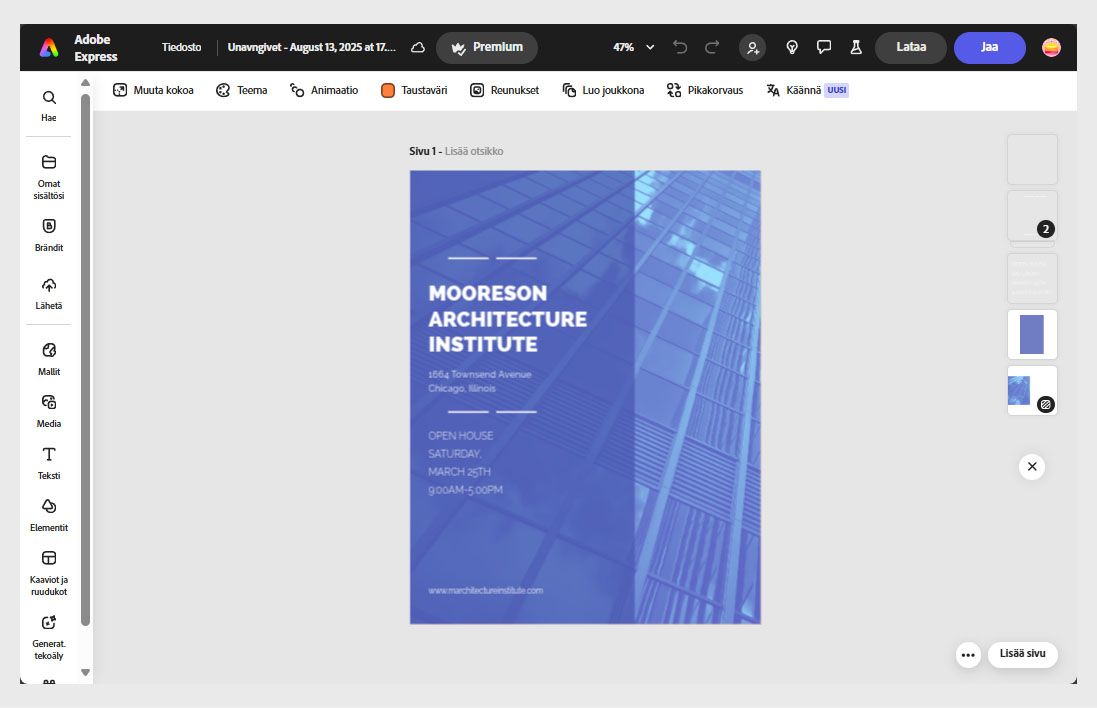Open the Tiedosto menu
Viewport: 1097px width, 708px height.
tap(181, 46)
